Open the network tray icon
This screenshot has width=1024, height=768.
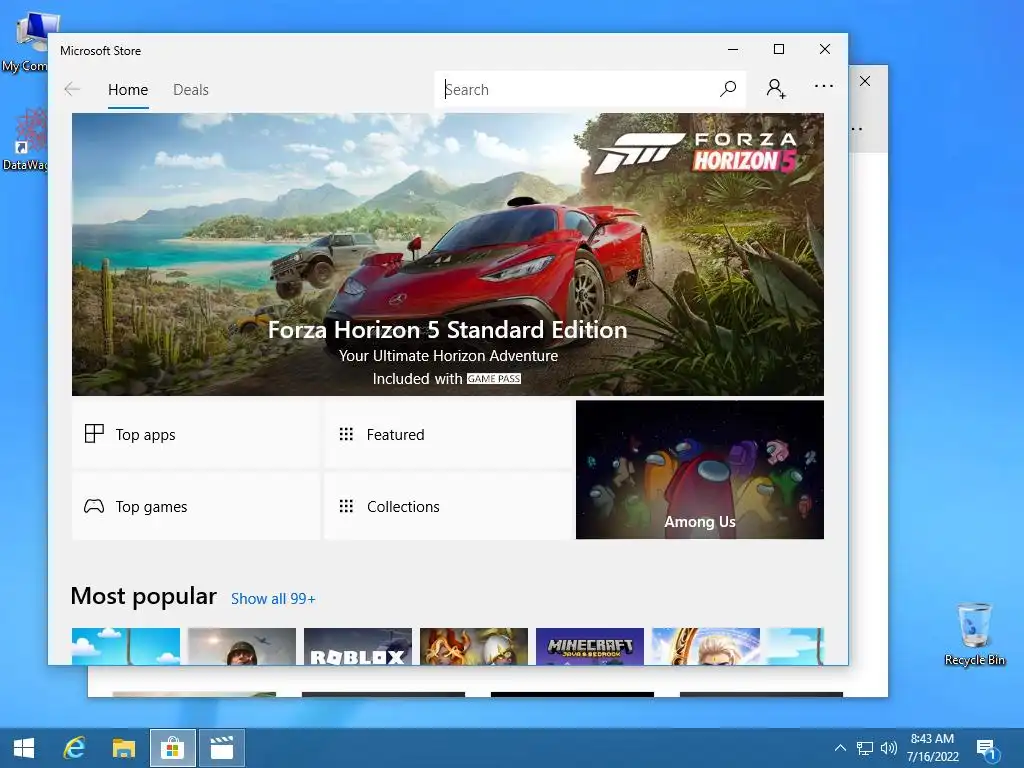click(x=865, y=748)
